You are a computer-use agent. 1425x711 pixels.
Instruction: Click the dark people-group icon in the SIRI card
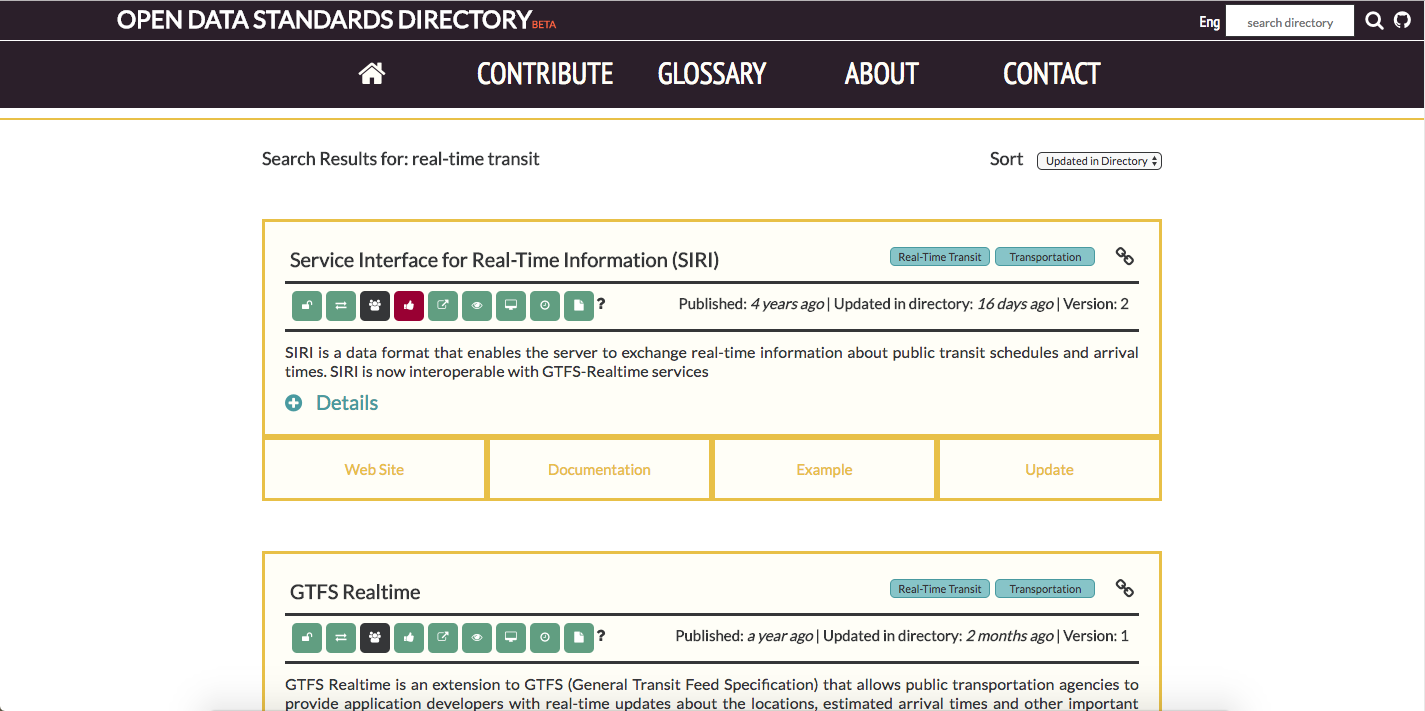[375, 305]
